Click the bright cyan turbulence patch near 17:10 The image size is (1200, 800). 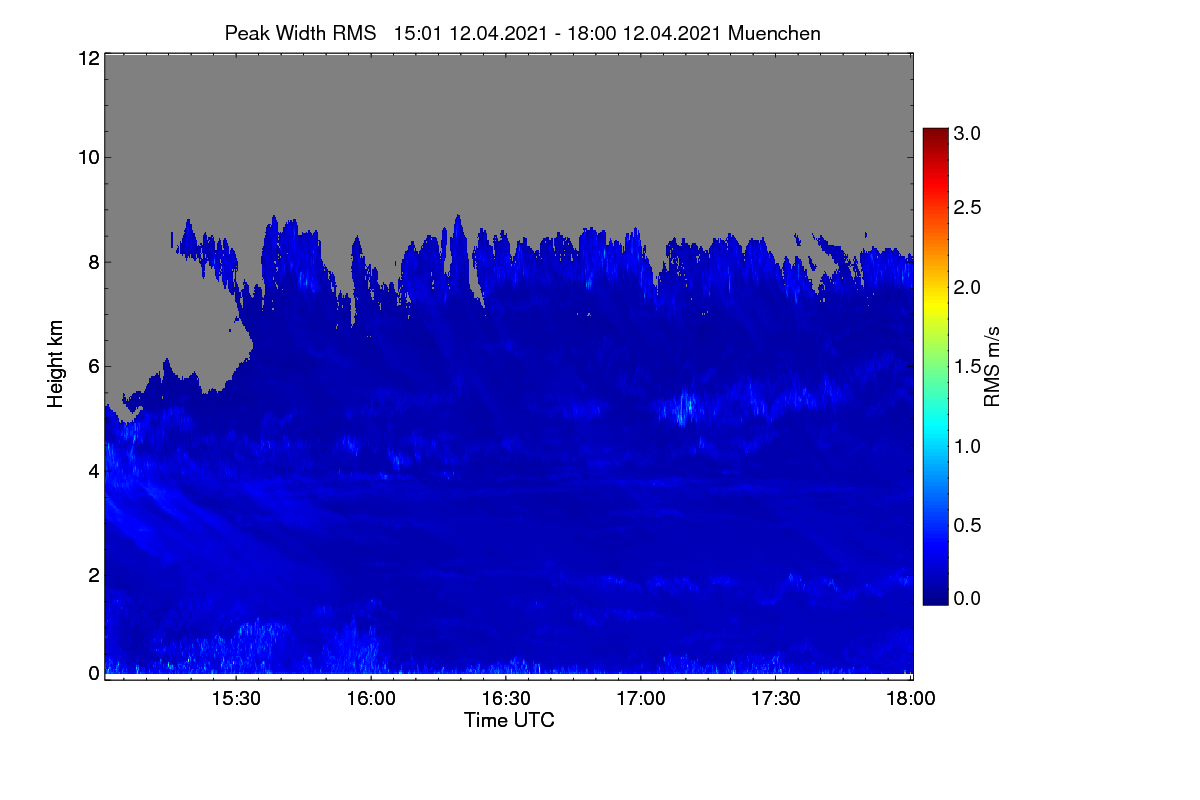point(686,407)
